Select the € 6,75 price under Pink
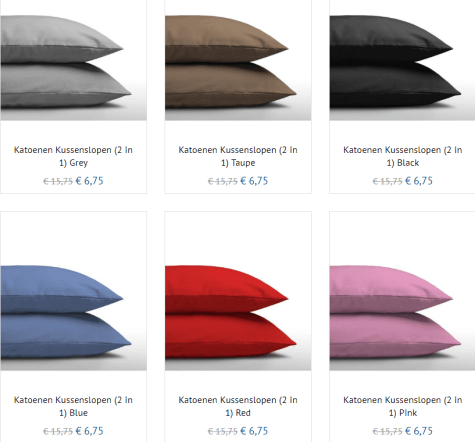Viewport: 475px width, 442px height. 419,431
